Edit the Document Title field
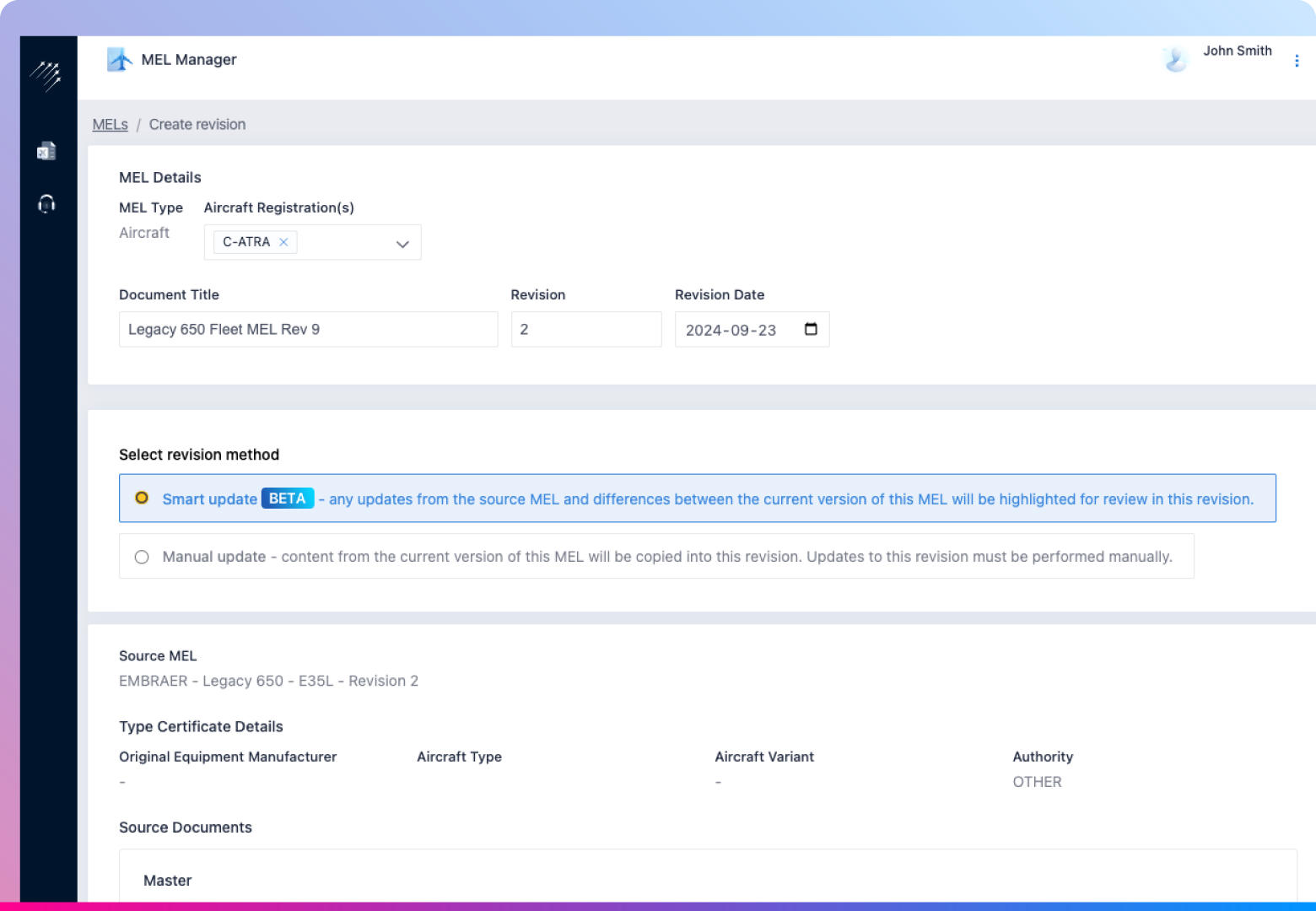The width and height of the screenshot is (1316, 911). 308,330
